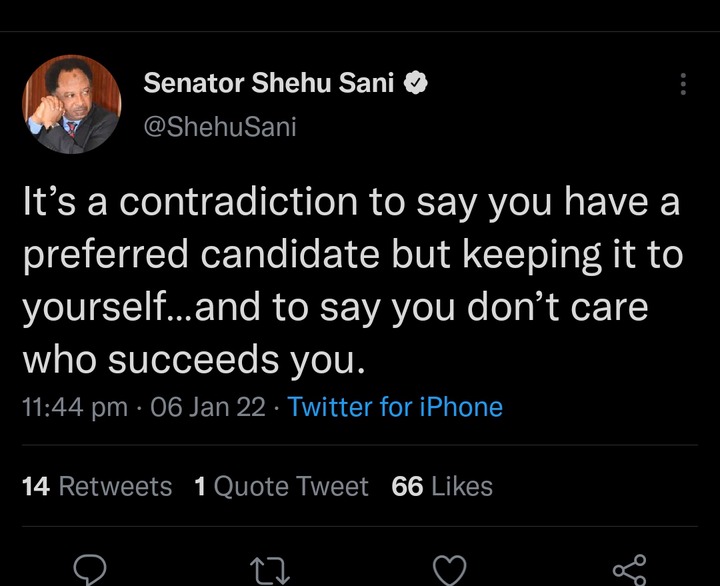Open the 1 Quote Tweet list
This screenshot has width=720, height=586.
coord(281,487)
